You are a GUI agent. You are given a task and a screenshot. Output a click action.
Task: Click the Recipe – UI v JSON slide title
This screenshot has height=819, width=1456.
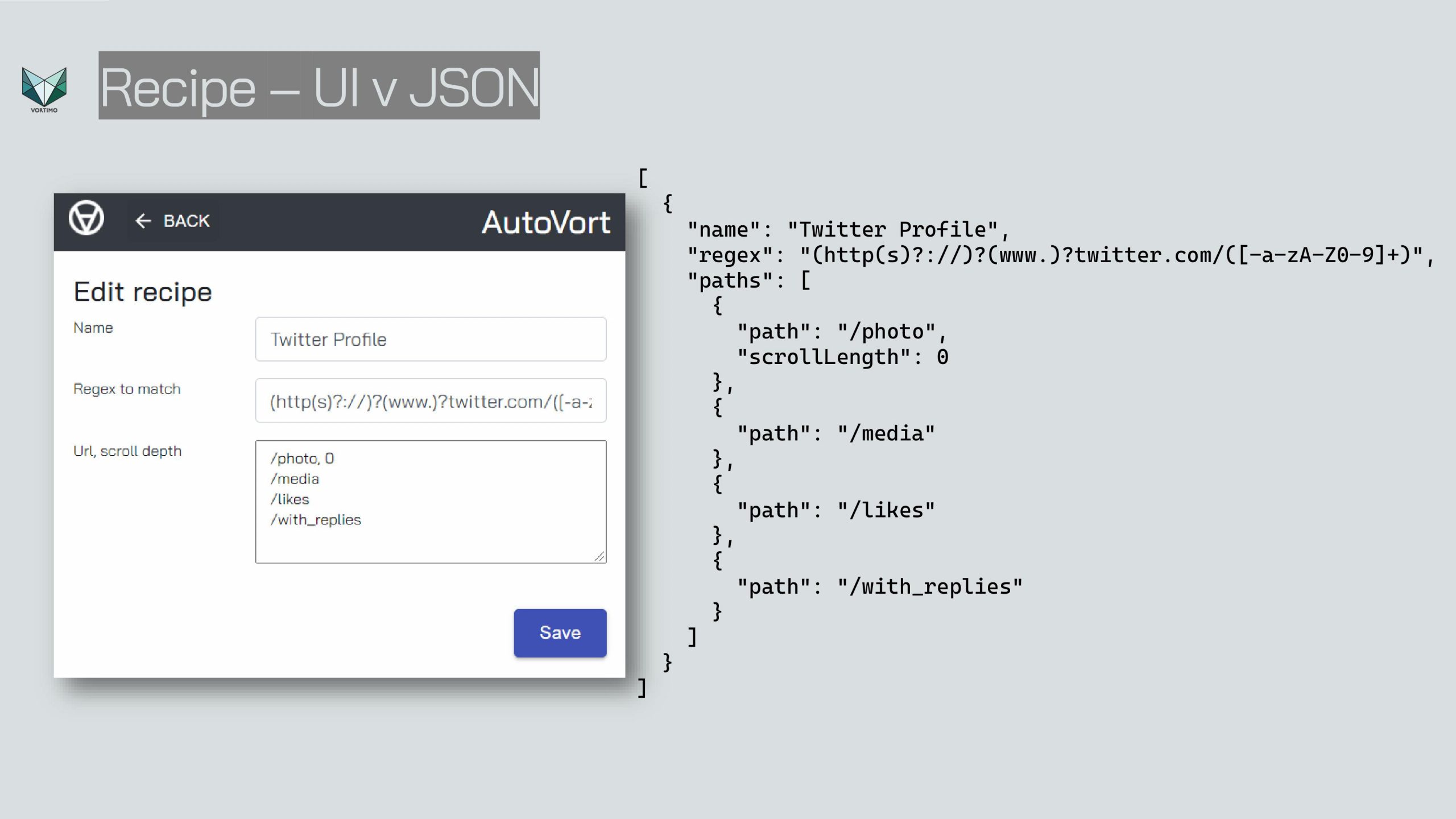tap(319, 86)
